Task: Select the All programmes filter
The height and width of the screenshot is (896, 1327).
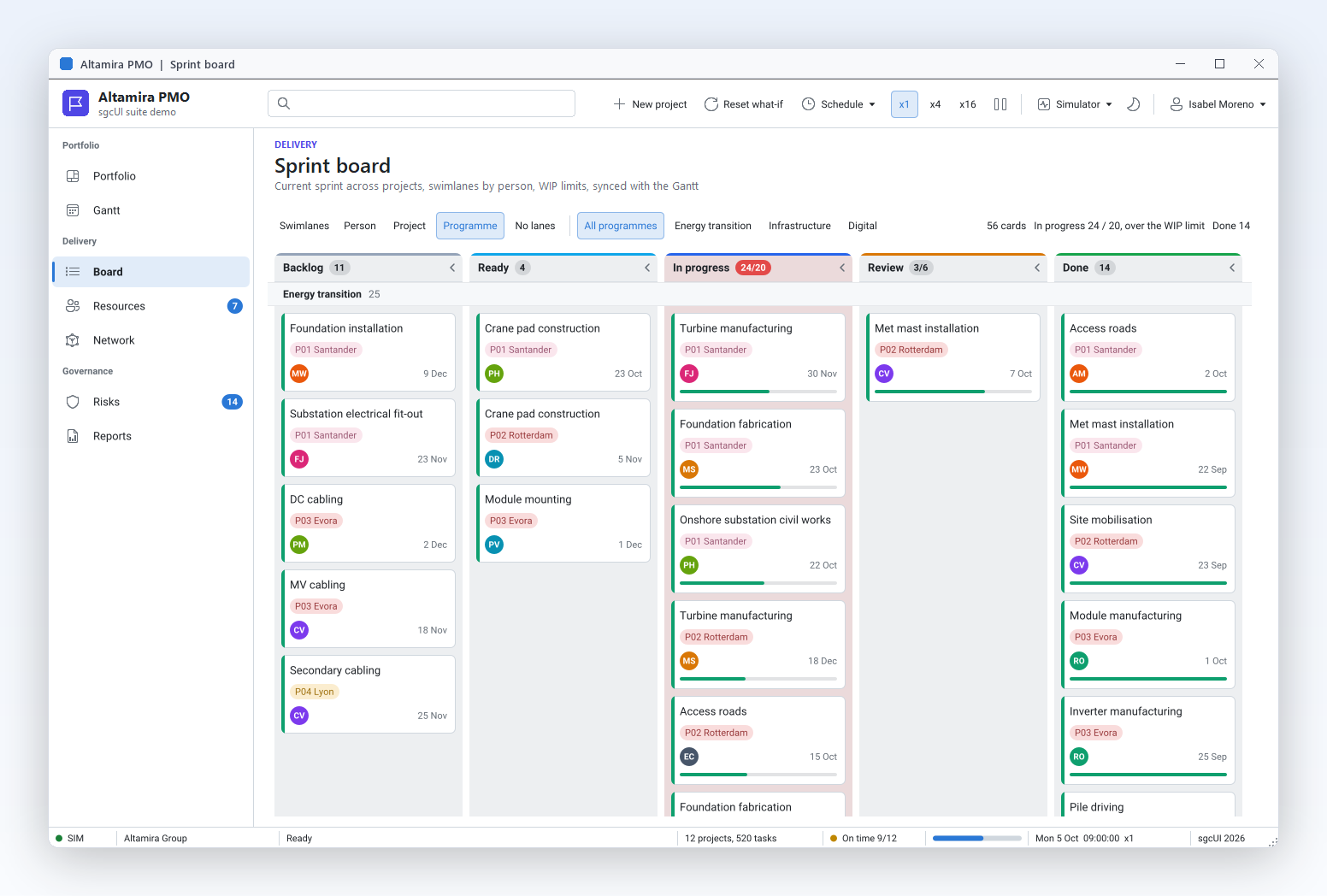Action: pyautogui.click(x=621, y=226)
